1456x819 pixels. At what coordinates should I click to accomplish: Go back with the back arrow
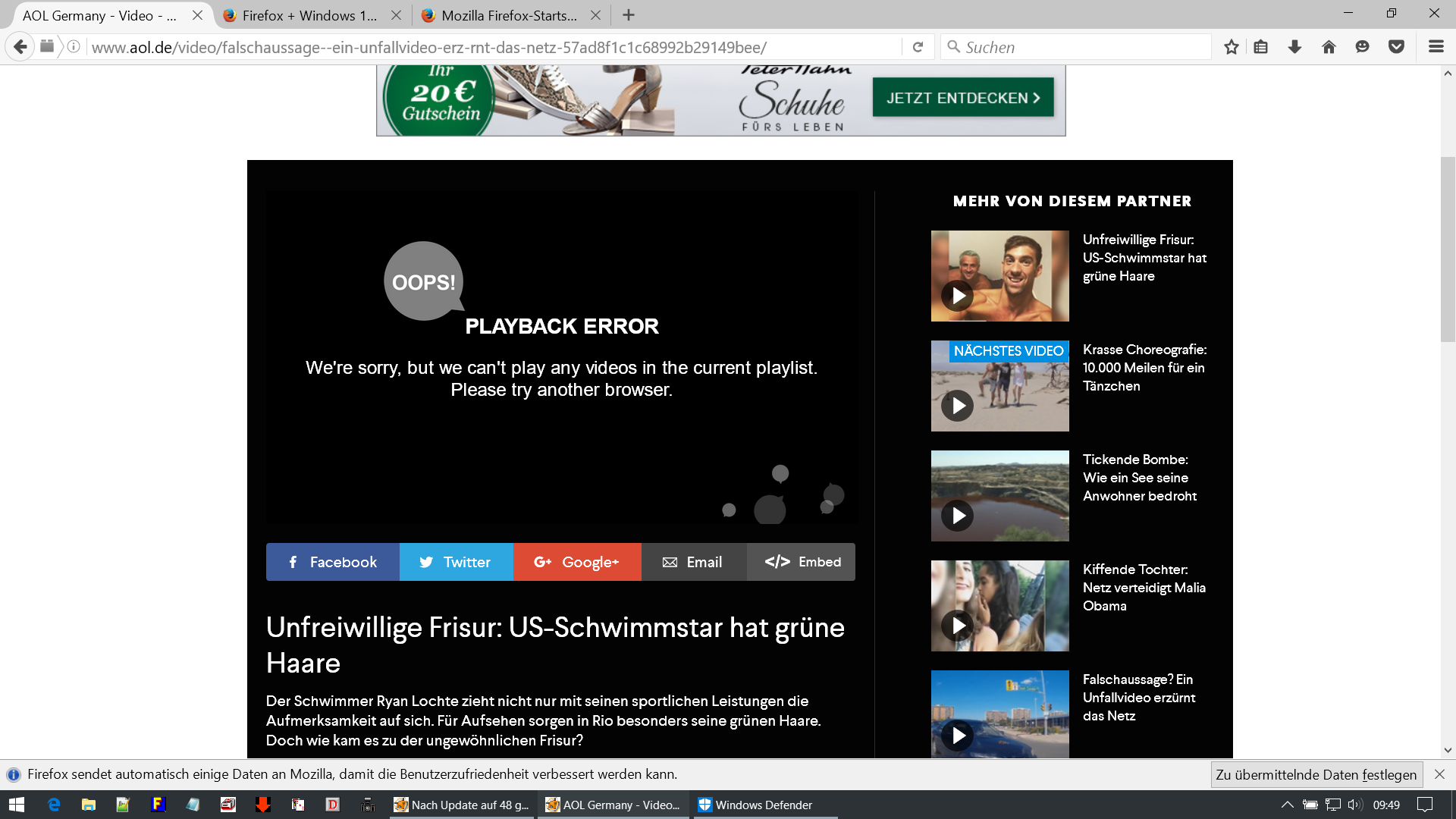point(20,47)
